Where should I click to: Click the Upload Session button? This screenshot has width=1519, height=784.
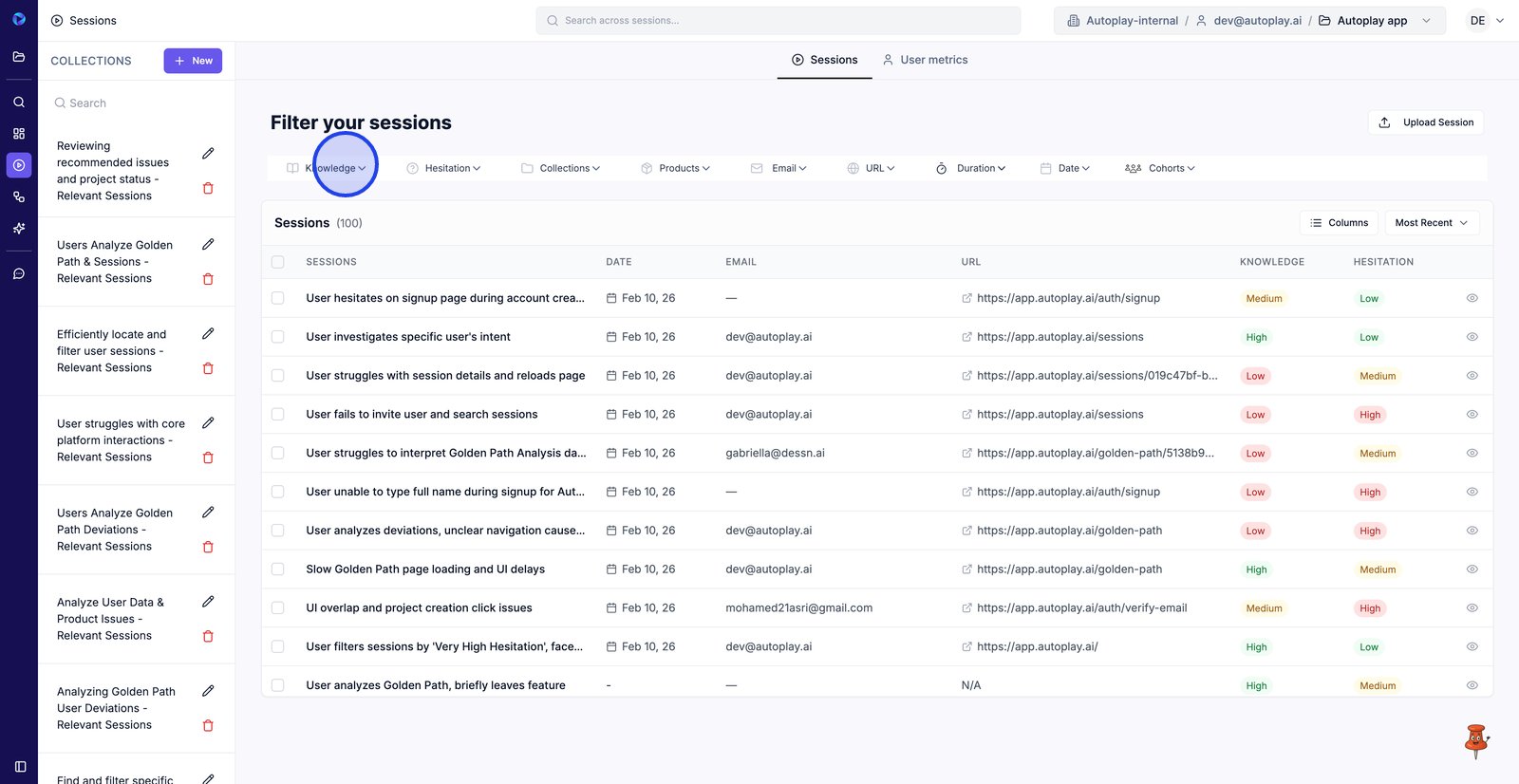(x=1425, y=122)
